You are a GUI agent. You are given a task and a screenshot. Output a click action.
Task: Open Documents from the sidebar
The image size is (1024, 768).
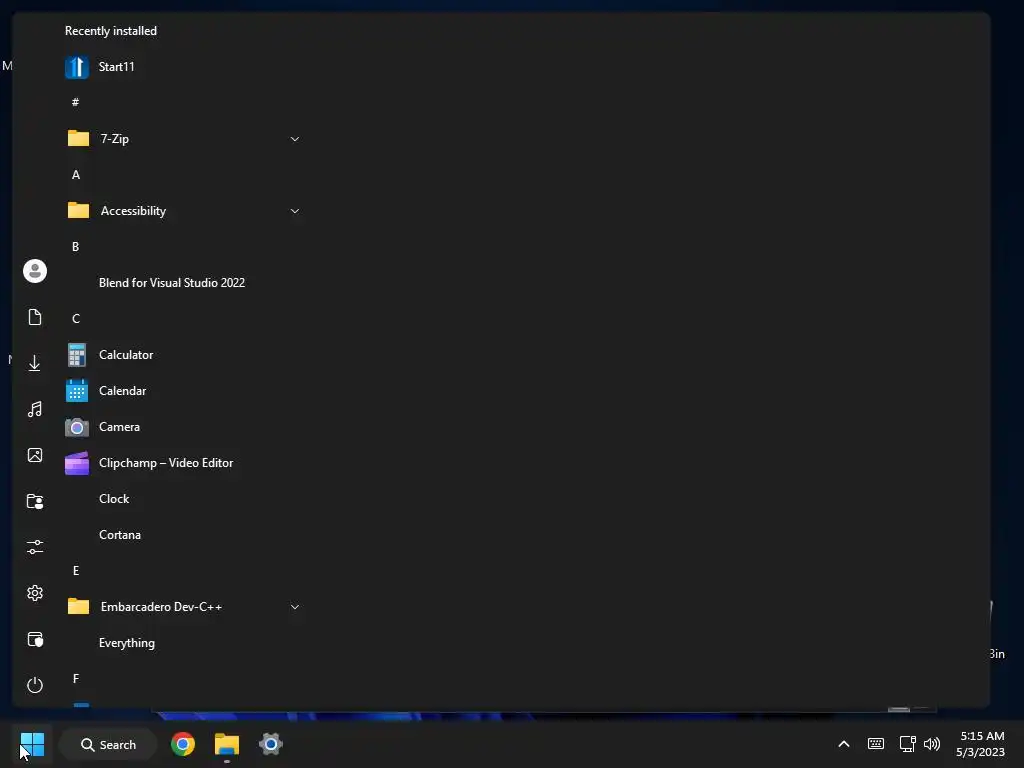tap(35, 317)
